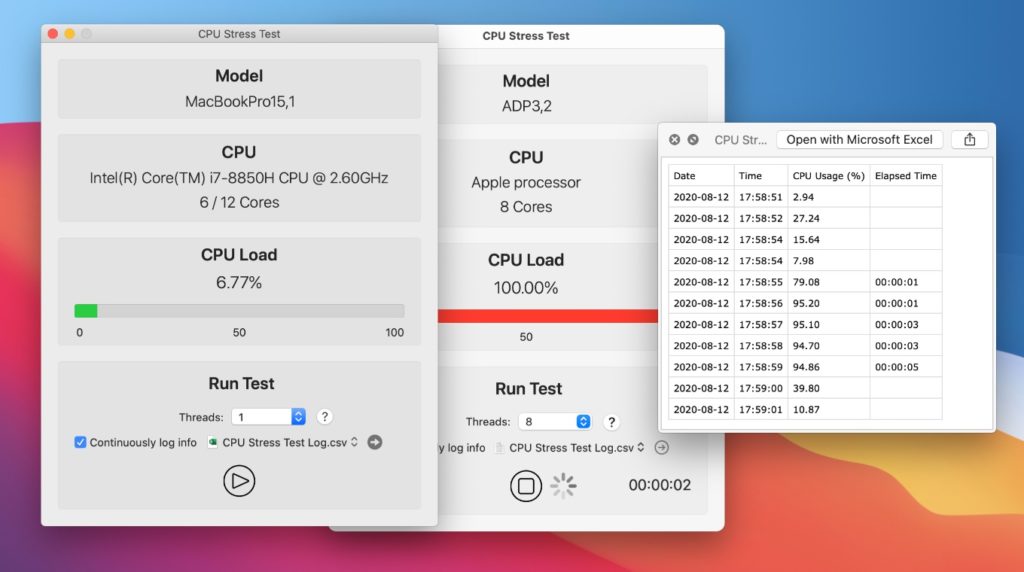The image size is (1024, 572).
Task: Select the 17:58:51 time cell
Action: click(760, 197)
